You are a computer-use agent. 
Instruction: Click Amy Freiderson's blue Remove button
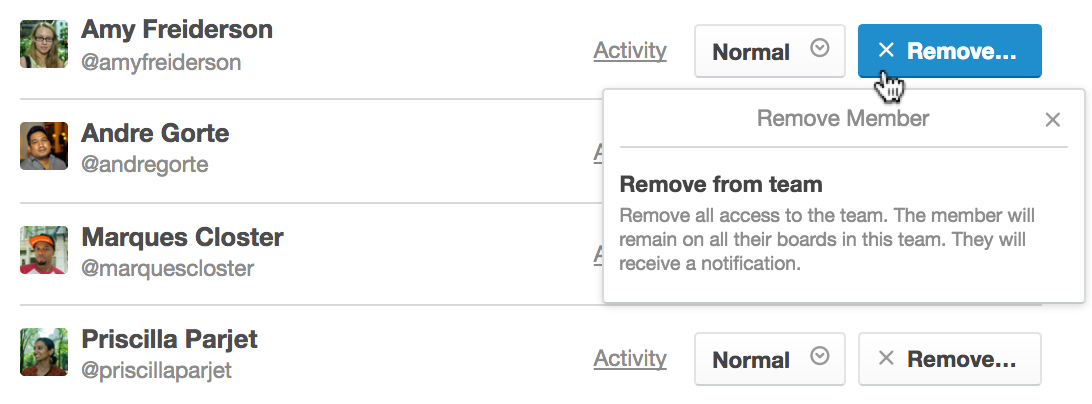[950, 51]
